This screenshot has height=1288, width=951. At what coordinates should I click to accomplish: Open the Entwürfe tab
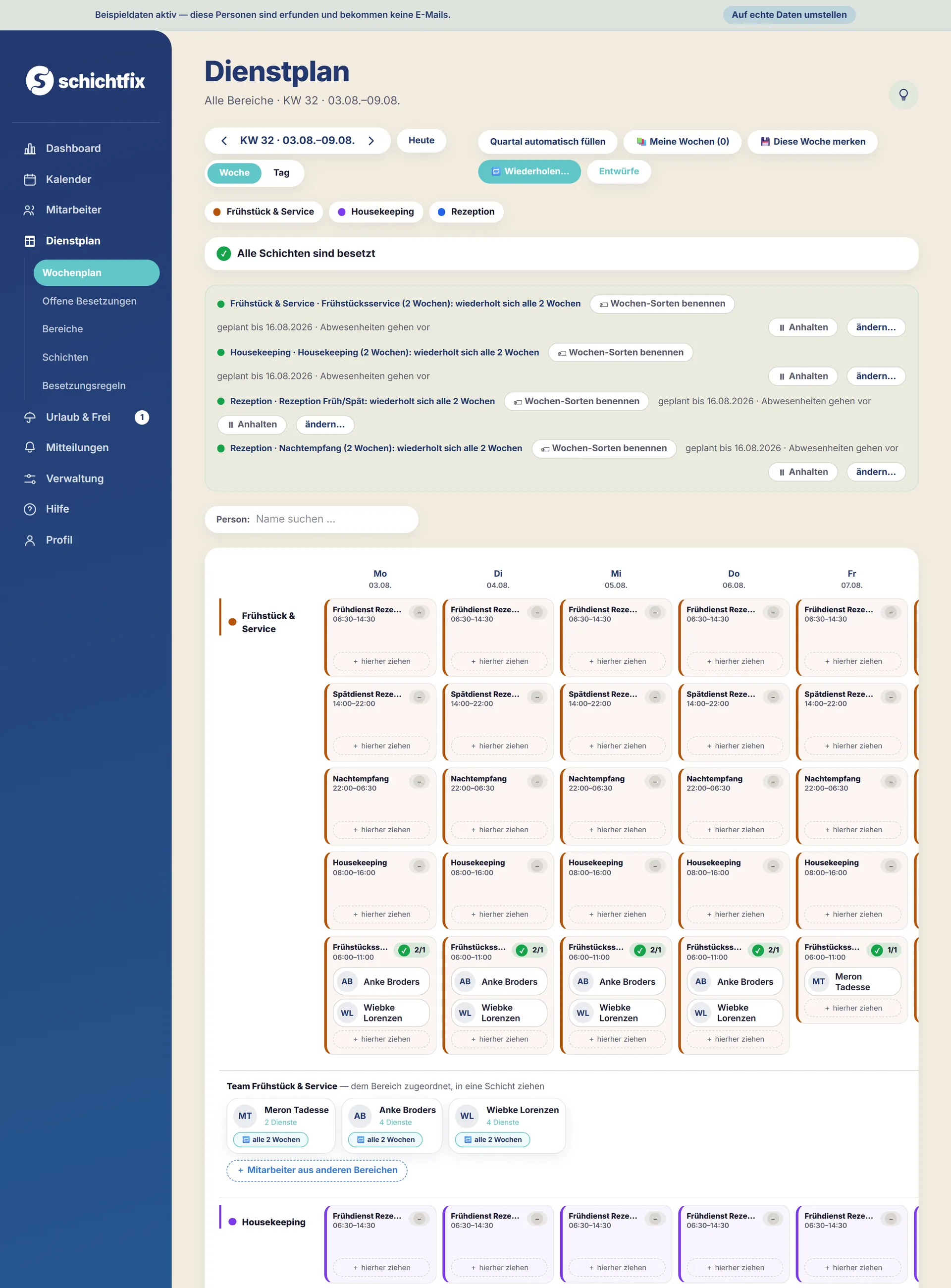619,171
